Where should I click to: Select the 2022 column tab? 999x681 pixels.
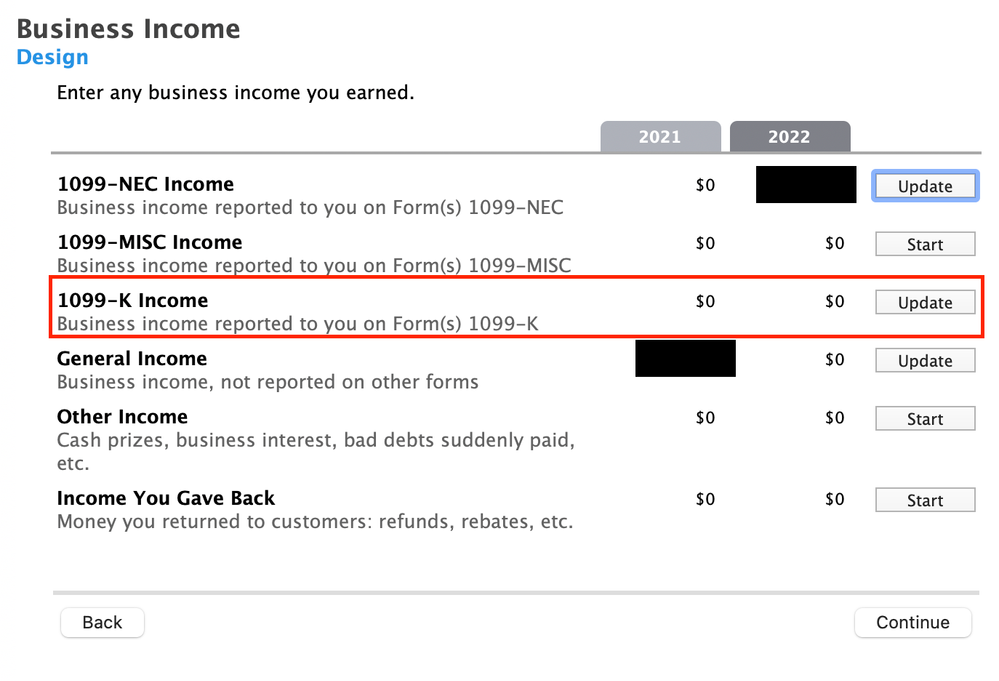(789, 137)
